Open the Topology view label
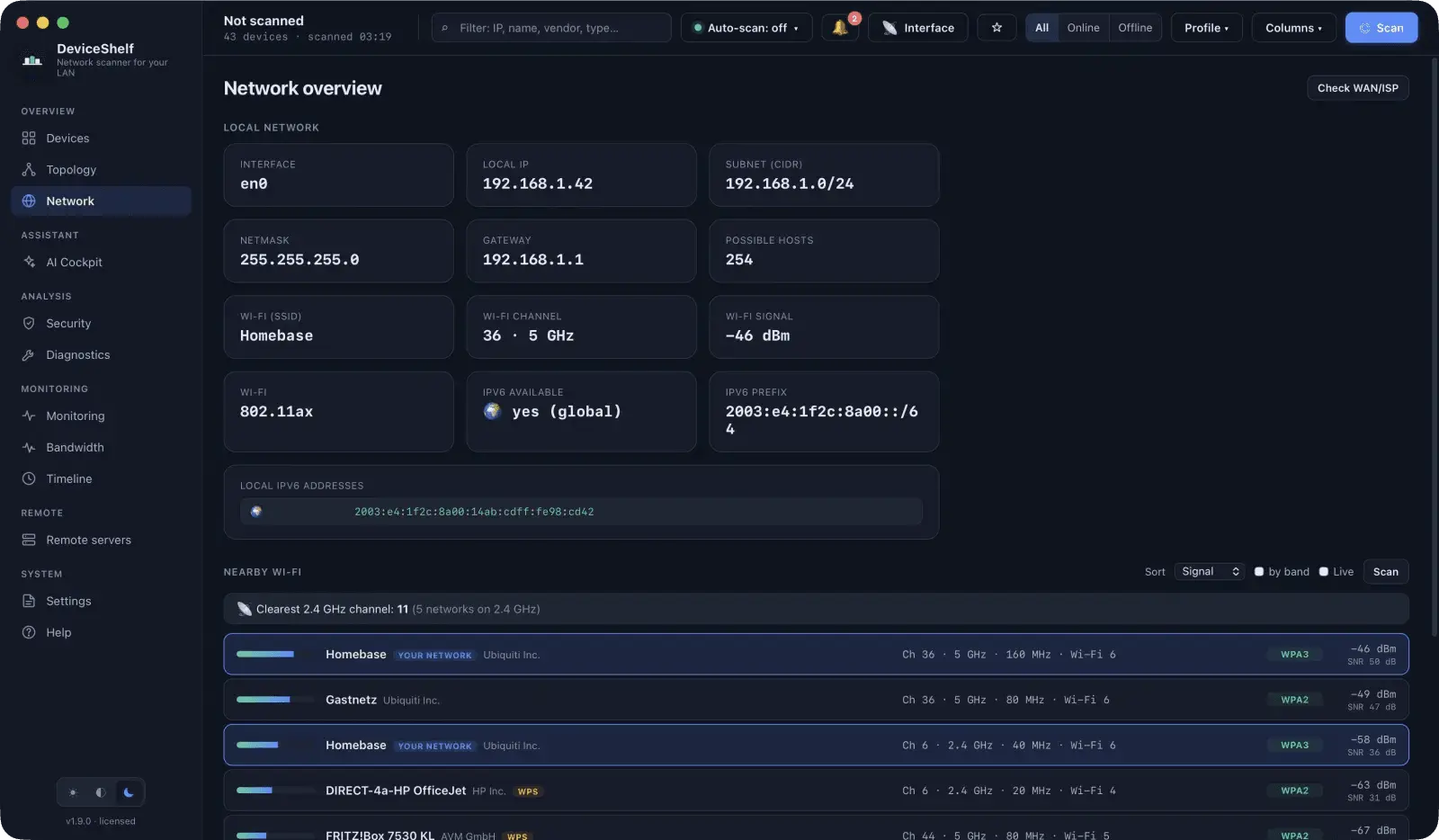Viewport: 1439px width, 840px height. (x=71, y=170)
